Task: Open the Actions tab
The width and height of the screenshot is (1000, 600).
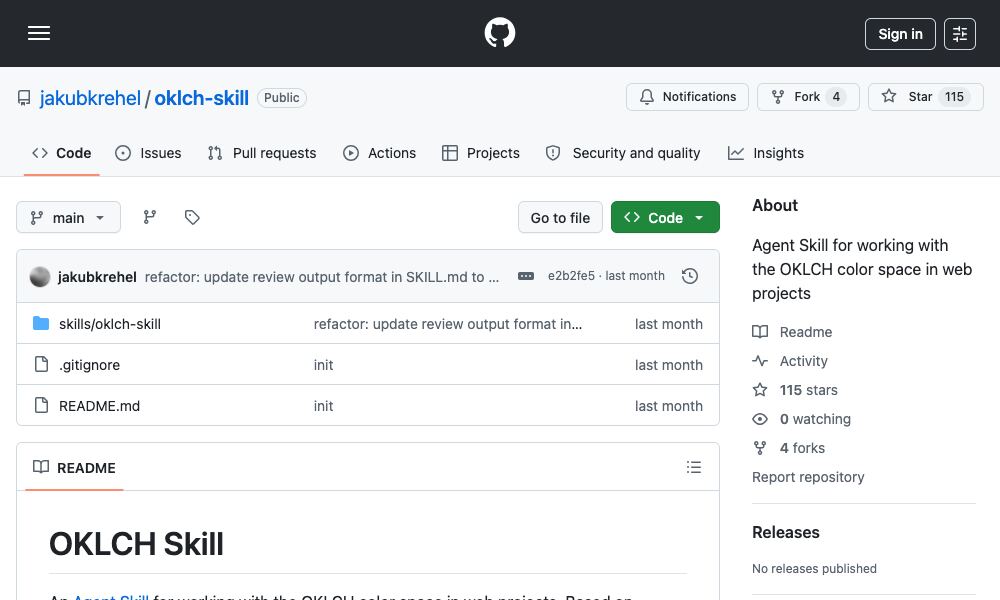Action: click(379, 153)
